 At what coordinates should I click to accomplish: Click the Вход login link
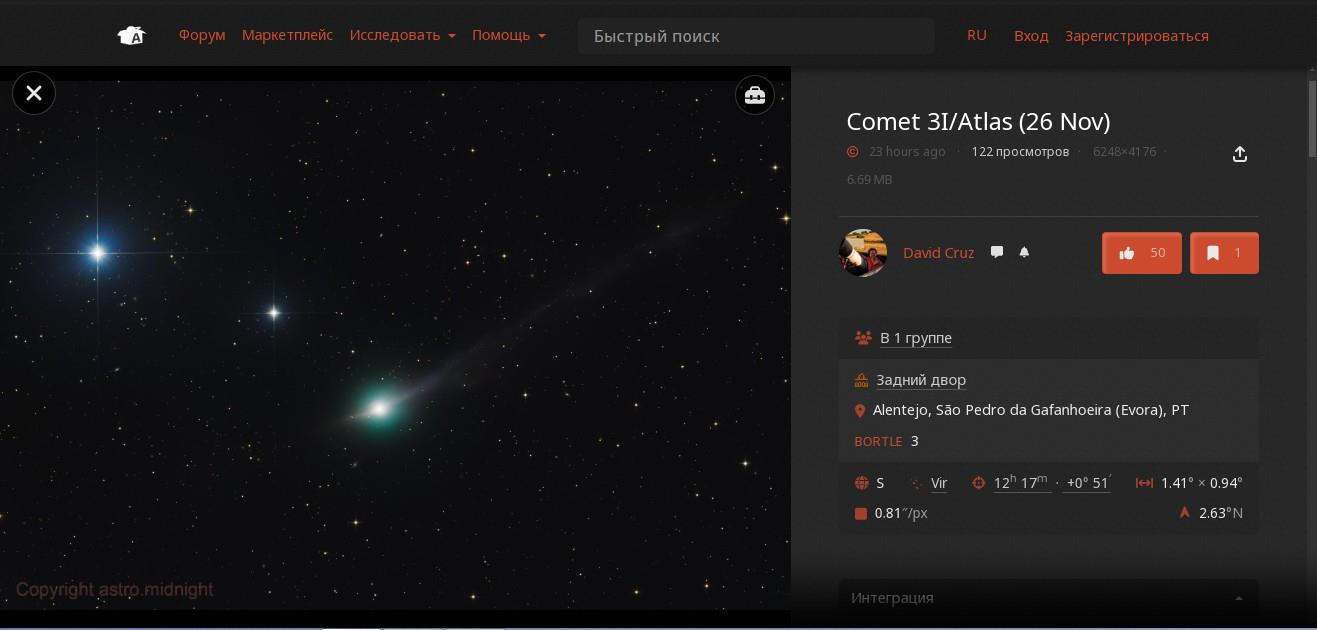point(1031,35)
